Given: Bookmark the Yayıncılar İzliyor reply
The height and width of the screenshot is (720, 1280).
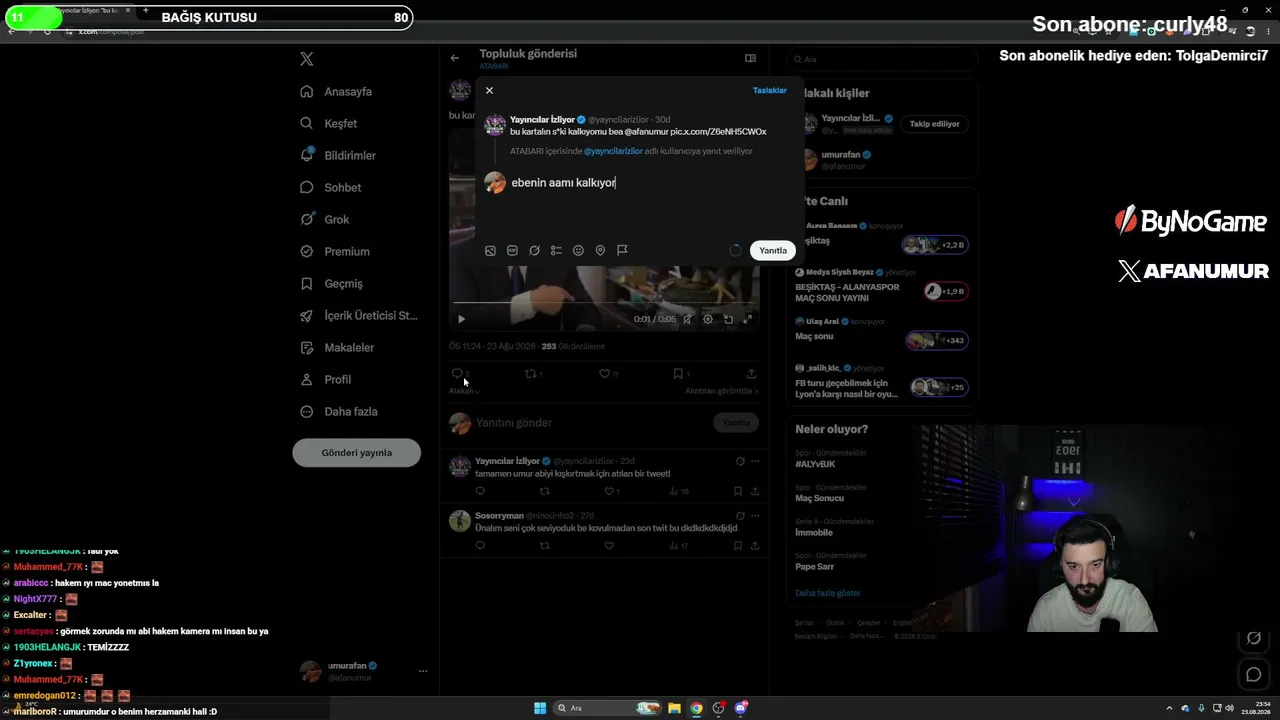Looking at the screenshot, I should pyautogui.click(x=738, y=492).
